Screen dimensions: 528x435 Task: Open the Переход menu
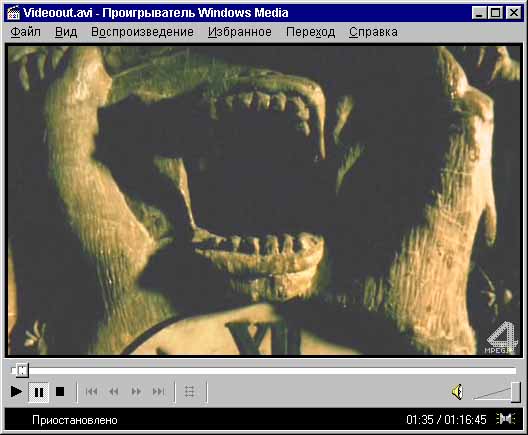[x=310, y=32]
